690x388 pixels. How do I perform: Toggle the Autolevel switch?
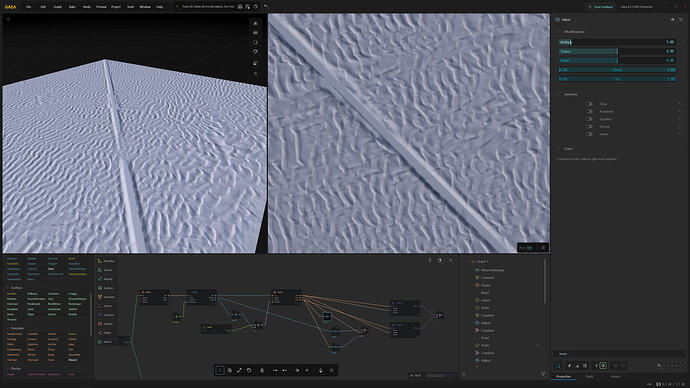pyautogui.click(x=589, y=111)
